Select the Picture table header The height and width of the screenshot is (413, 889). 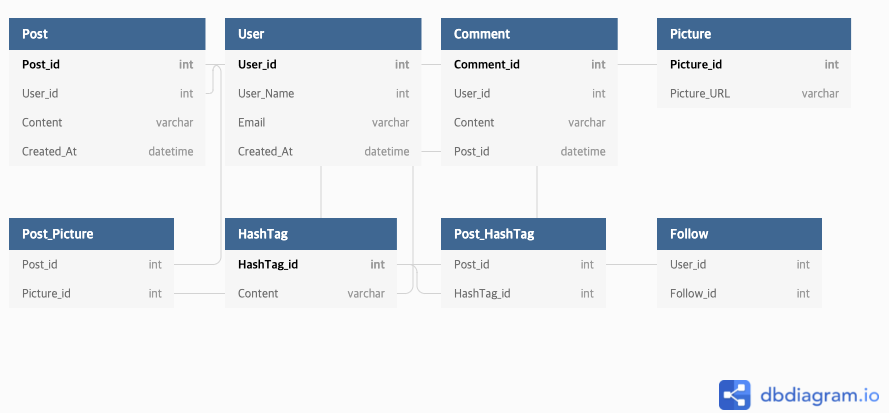pyautogui.click(x=754, y=34)
